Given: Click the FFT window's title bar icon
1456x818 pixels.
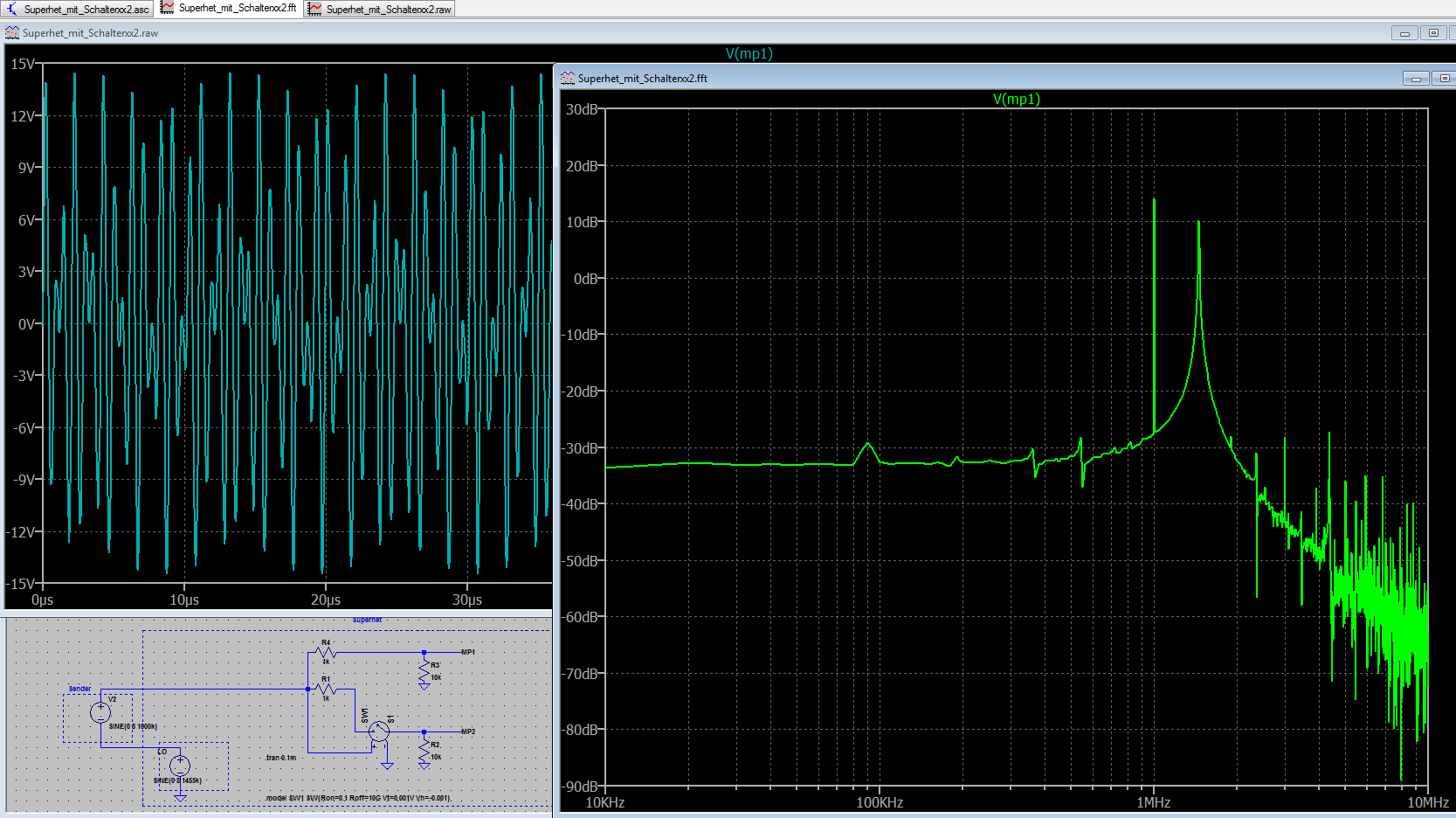Looking at the screenshot, I should pyautogui.click(x=568, y=78).
